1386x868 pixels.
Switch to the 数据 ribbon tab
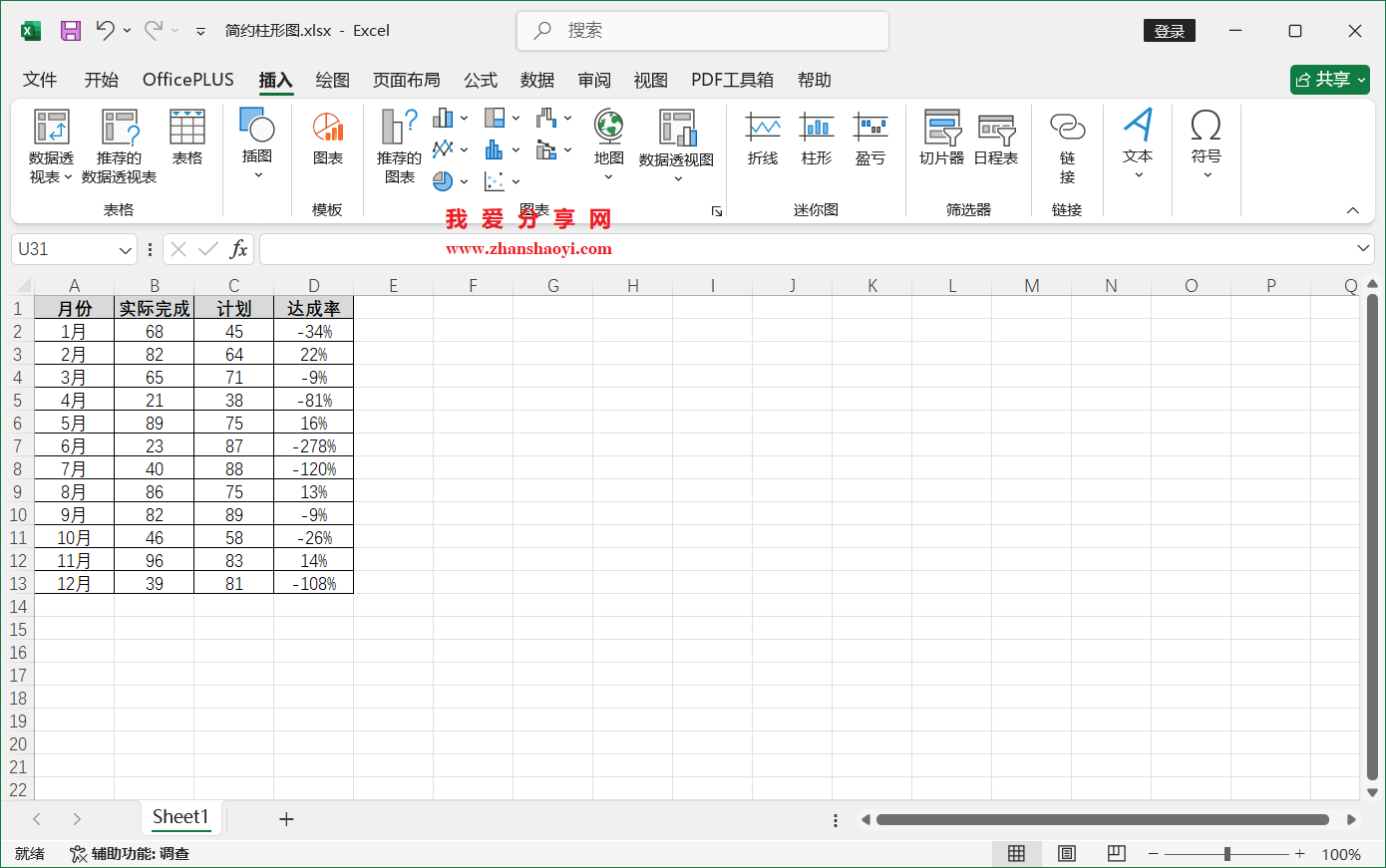pyautogui.click(x=537, y=80)
